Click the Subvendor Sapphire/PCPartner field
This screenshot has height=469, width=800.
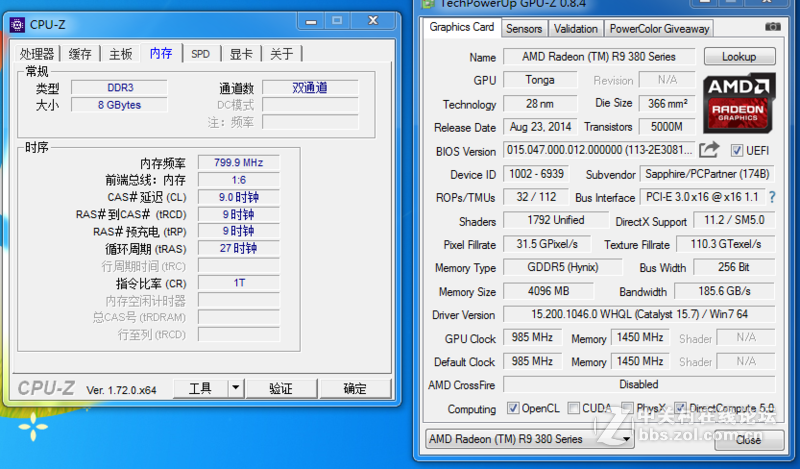[x=707, y=174]
